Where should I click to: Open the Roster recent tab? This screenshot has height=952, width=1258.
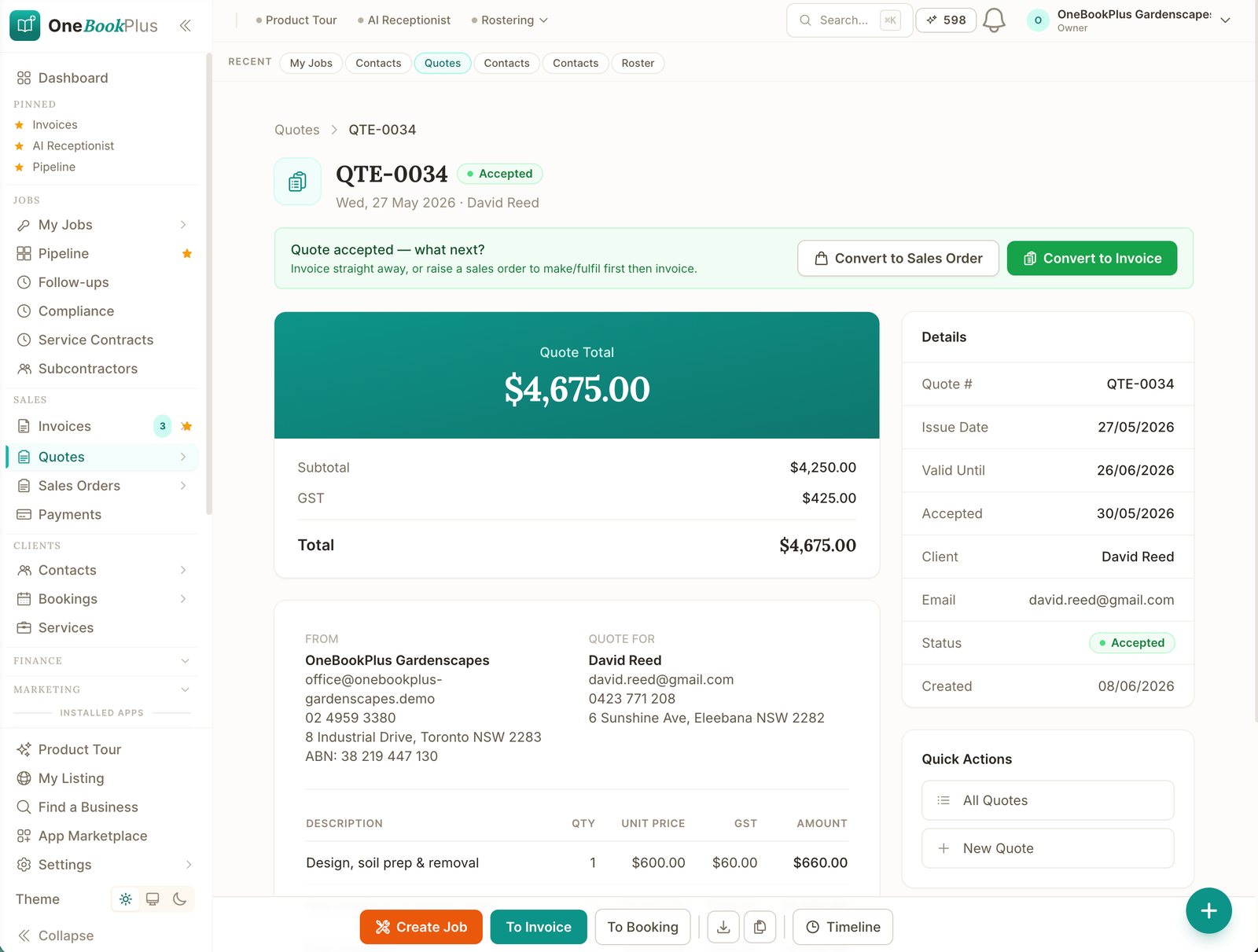(638, 63)
